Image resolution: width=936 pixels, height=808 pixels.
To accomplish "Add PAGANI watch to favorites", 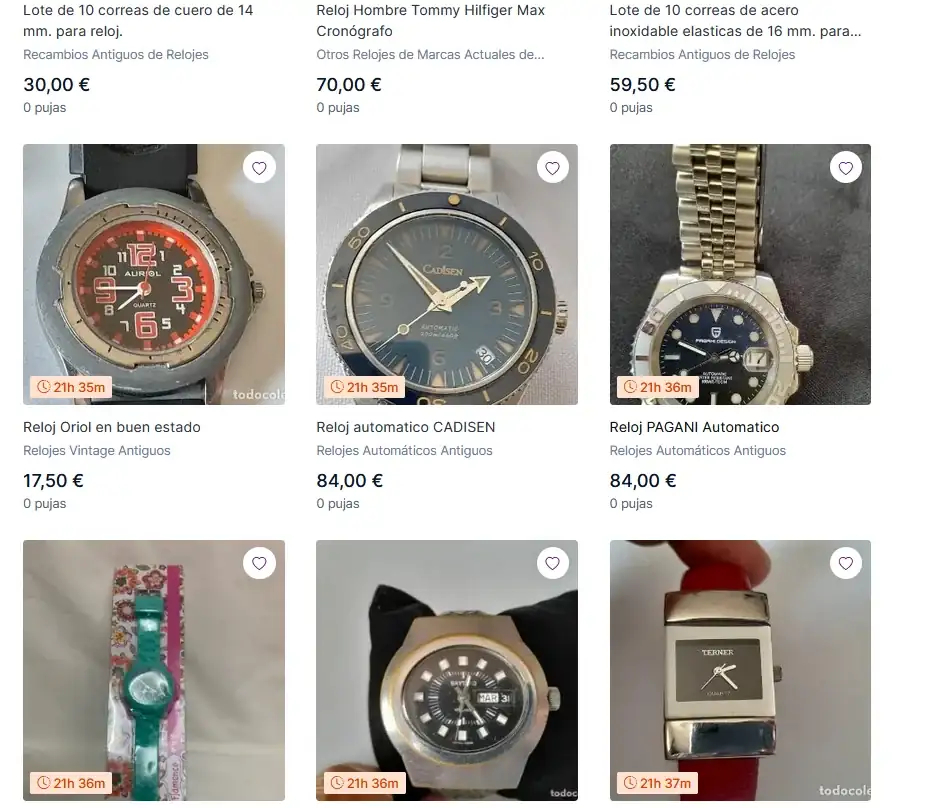I will tap(846, 168).
